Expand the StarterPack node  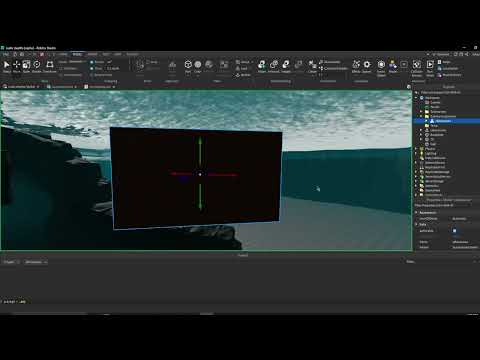[x=416, y=191]
